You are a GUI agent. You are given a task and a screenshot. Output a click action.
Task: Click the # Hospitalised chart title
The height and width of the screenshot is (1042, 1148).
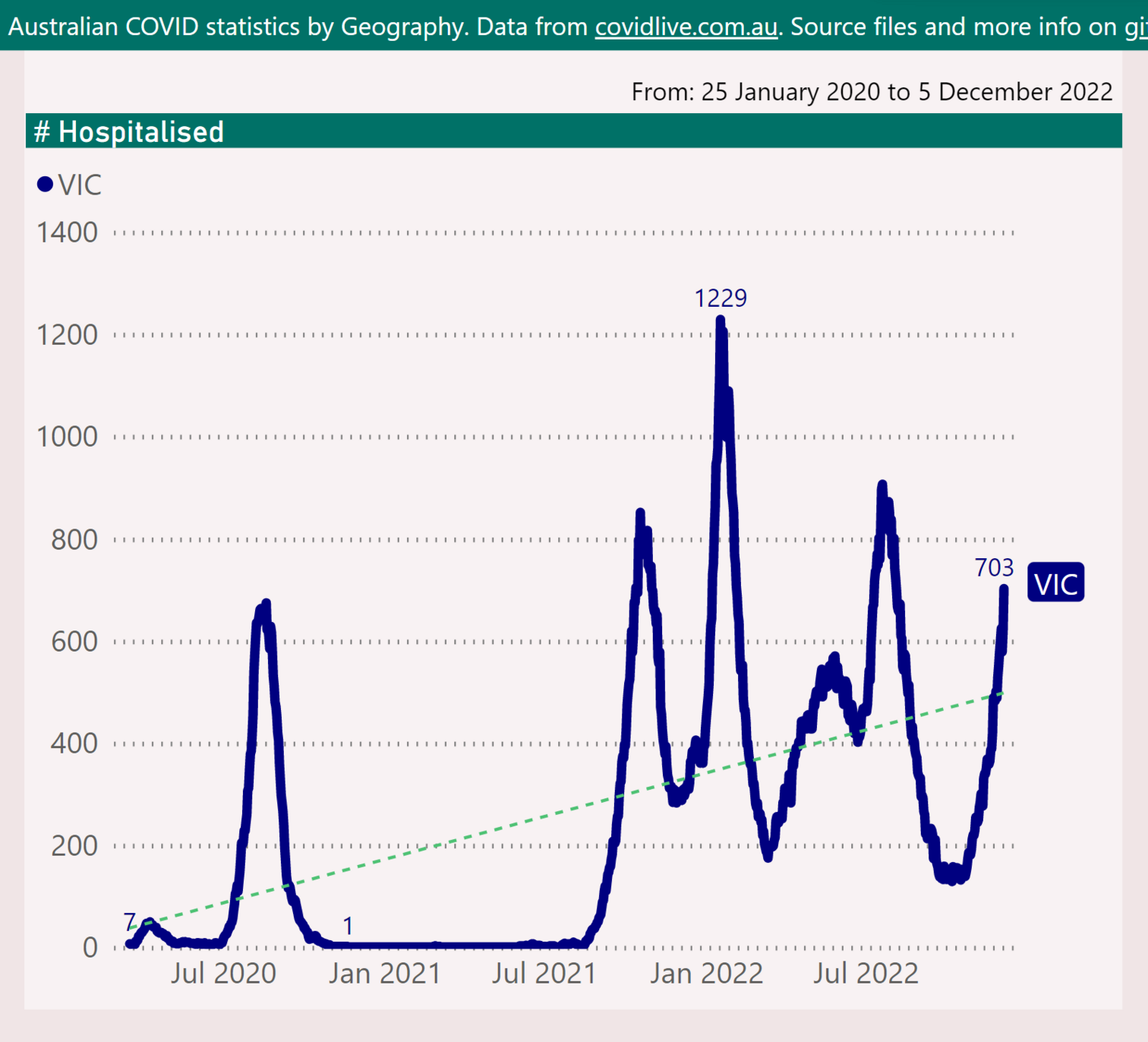click(129, 131)
